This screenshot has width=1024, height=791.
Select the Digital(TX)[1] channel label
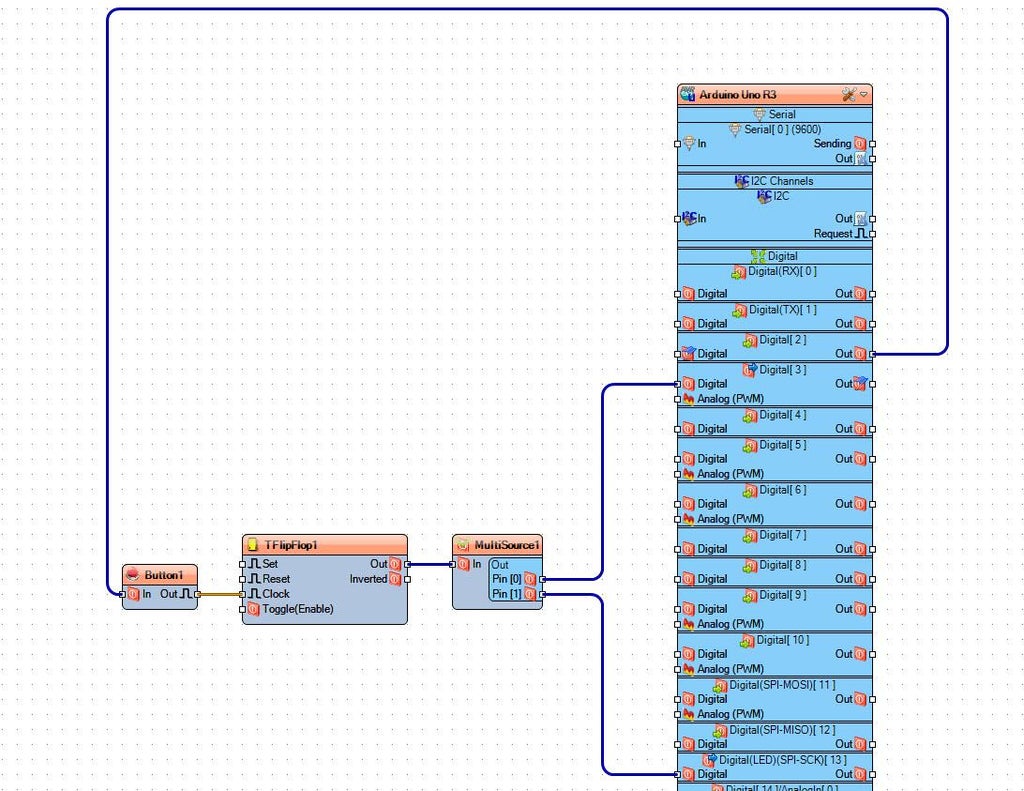pyautogui.click(x=782, y=310)
